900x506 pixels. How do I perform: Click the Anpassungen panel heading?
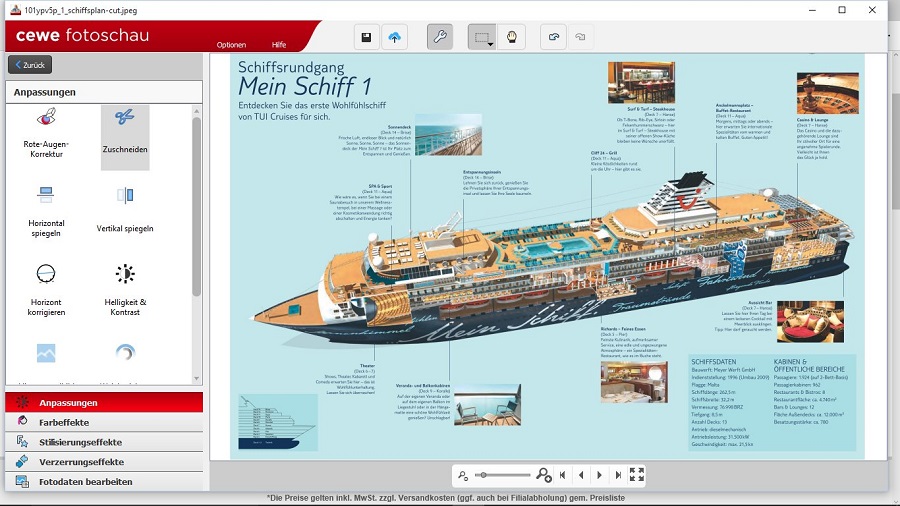coord(45,92)
